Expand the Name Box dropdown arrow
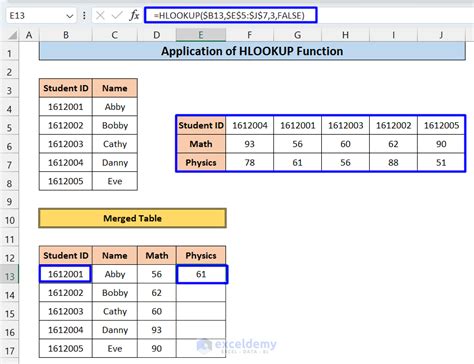474x364 pixels. [70, 16]
